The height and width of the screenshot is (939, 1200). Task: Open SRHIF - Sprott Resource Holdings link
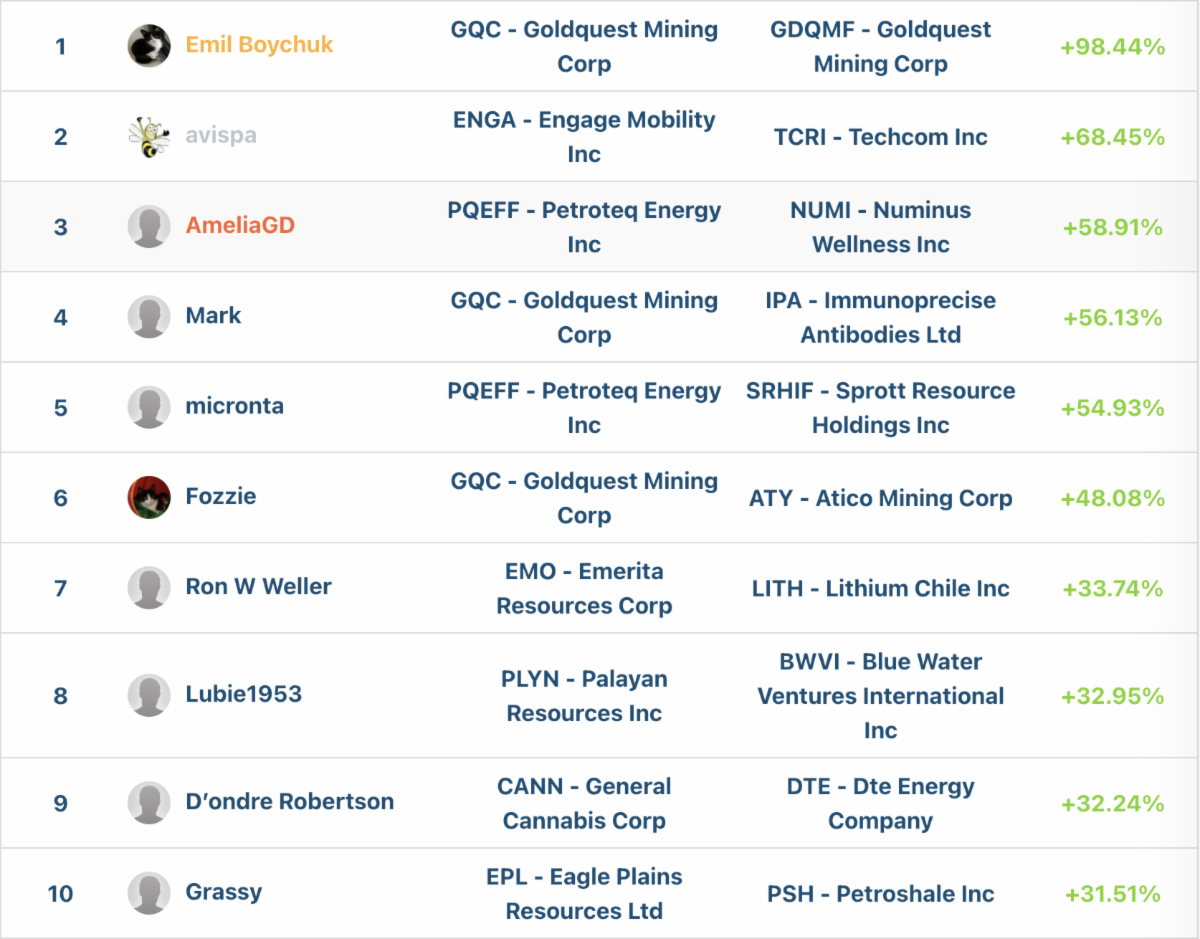pyautogui.click(x=880, y=408)
